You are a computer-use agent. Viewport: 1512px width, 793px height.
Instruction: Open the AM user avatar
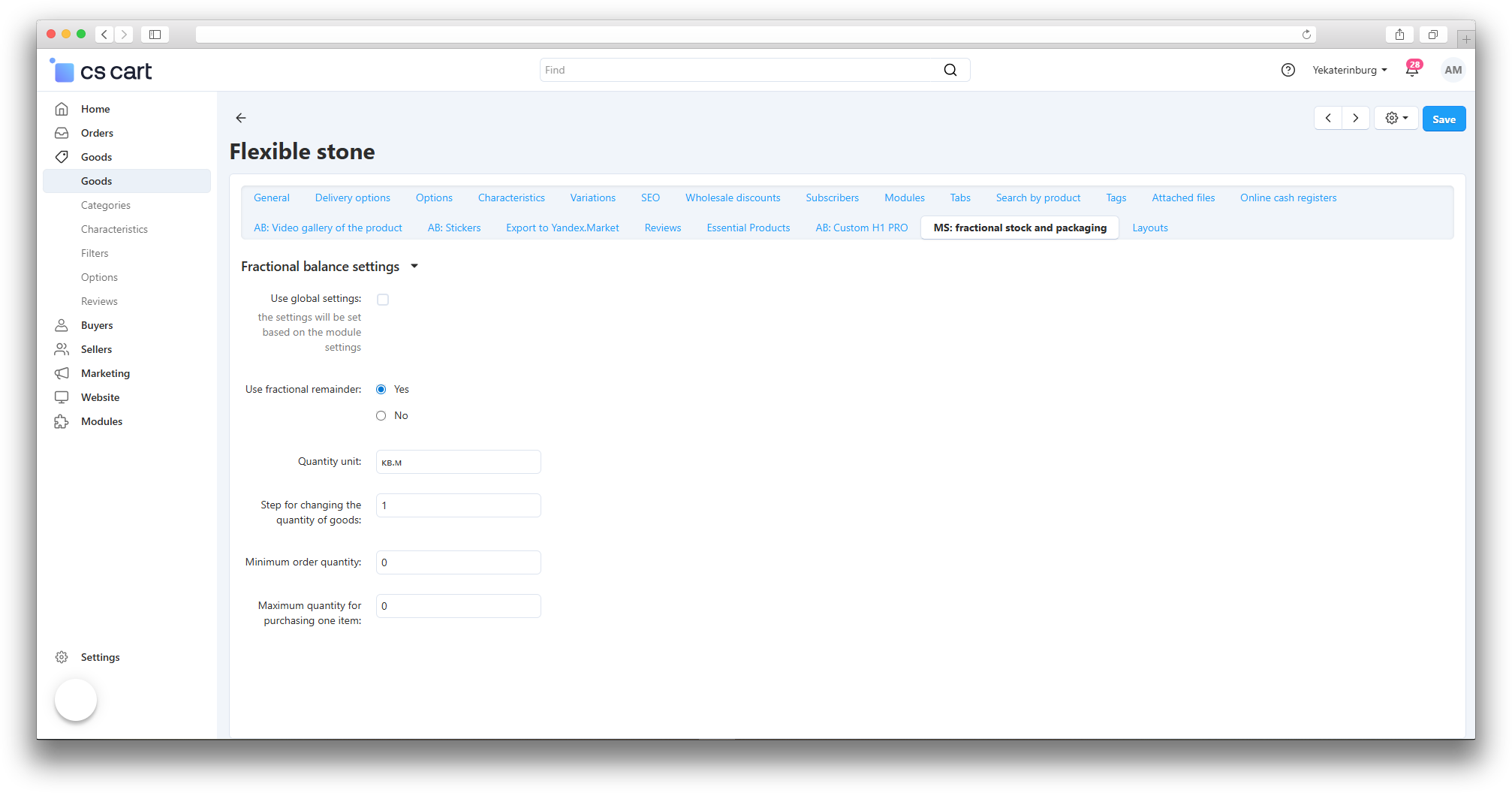tap(1453, 70)
